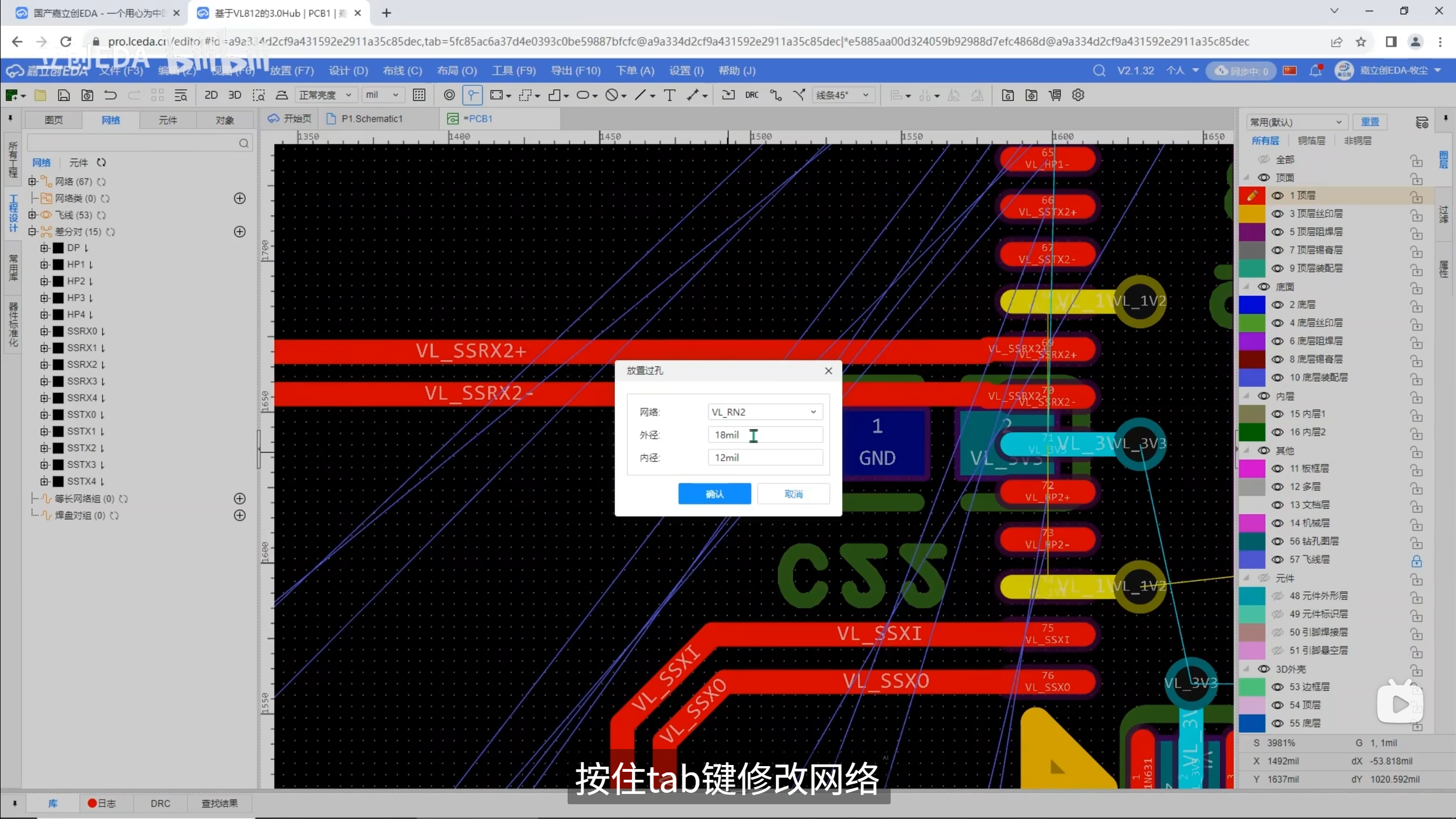Click the notification bell icon
The height and width of the screenshot is (819, 1456).
click(1315, 71)
